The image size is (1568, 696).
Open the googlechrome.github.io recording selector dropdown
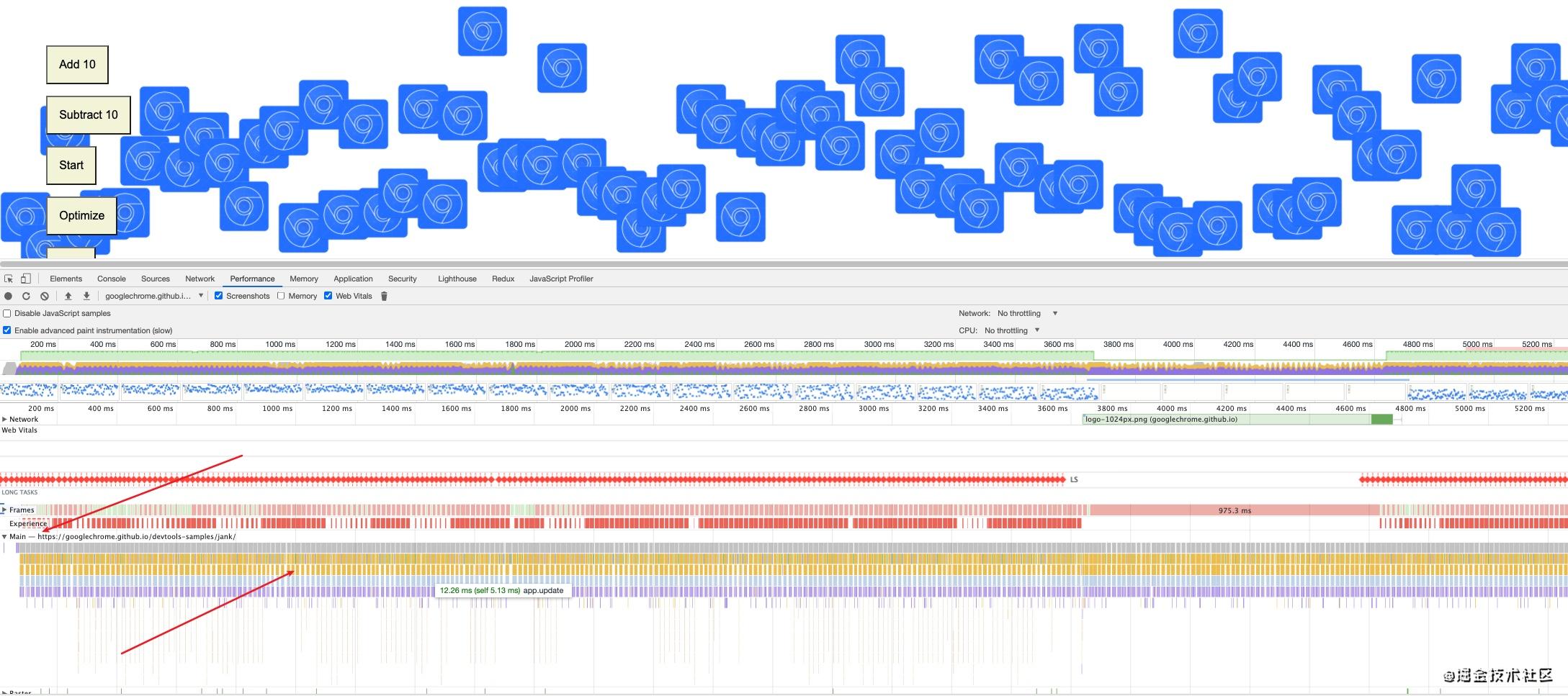click(x=154, y=296)
